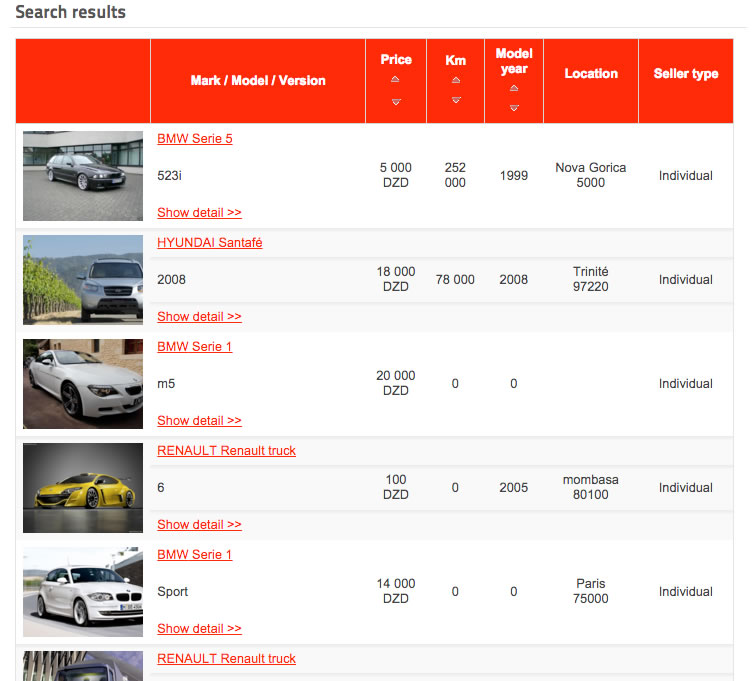Open the BMW Serie 5 listing link

pyautogui.click(x=195, y=139)
